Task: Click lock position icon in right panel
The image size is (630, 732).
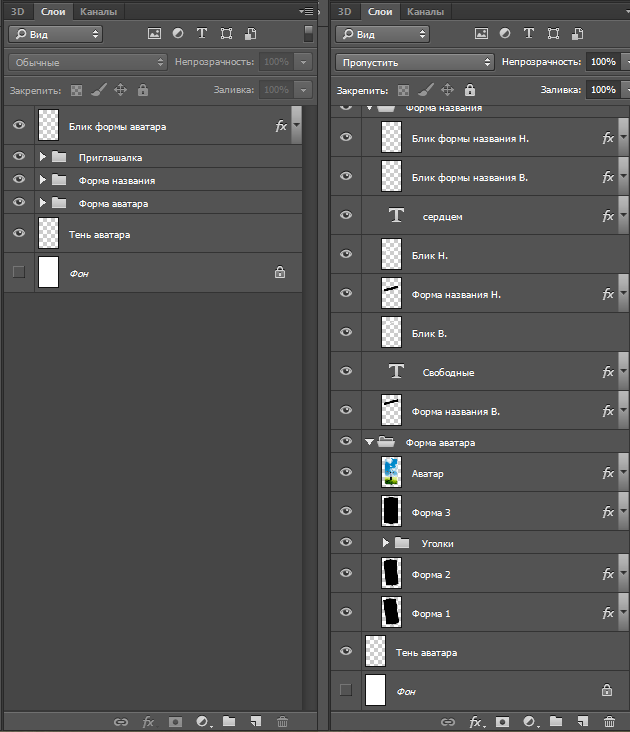Action: click(447, 90)
